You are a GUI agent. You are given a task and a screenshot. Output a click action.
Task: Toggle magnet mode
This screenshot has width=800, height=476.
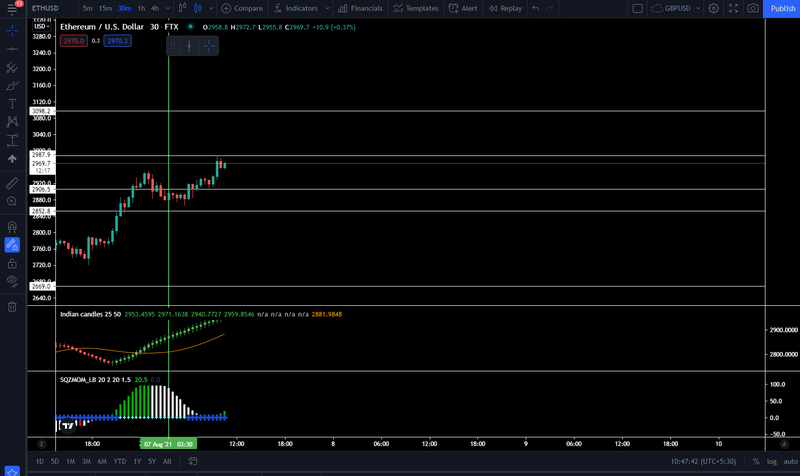[12, 227]
